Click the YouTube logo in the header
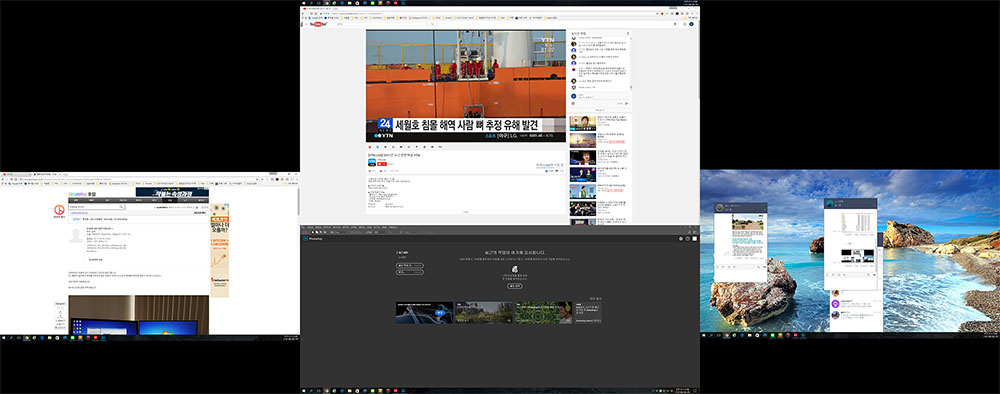 pyautogui.click(x=318, y=24)
